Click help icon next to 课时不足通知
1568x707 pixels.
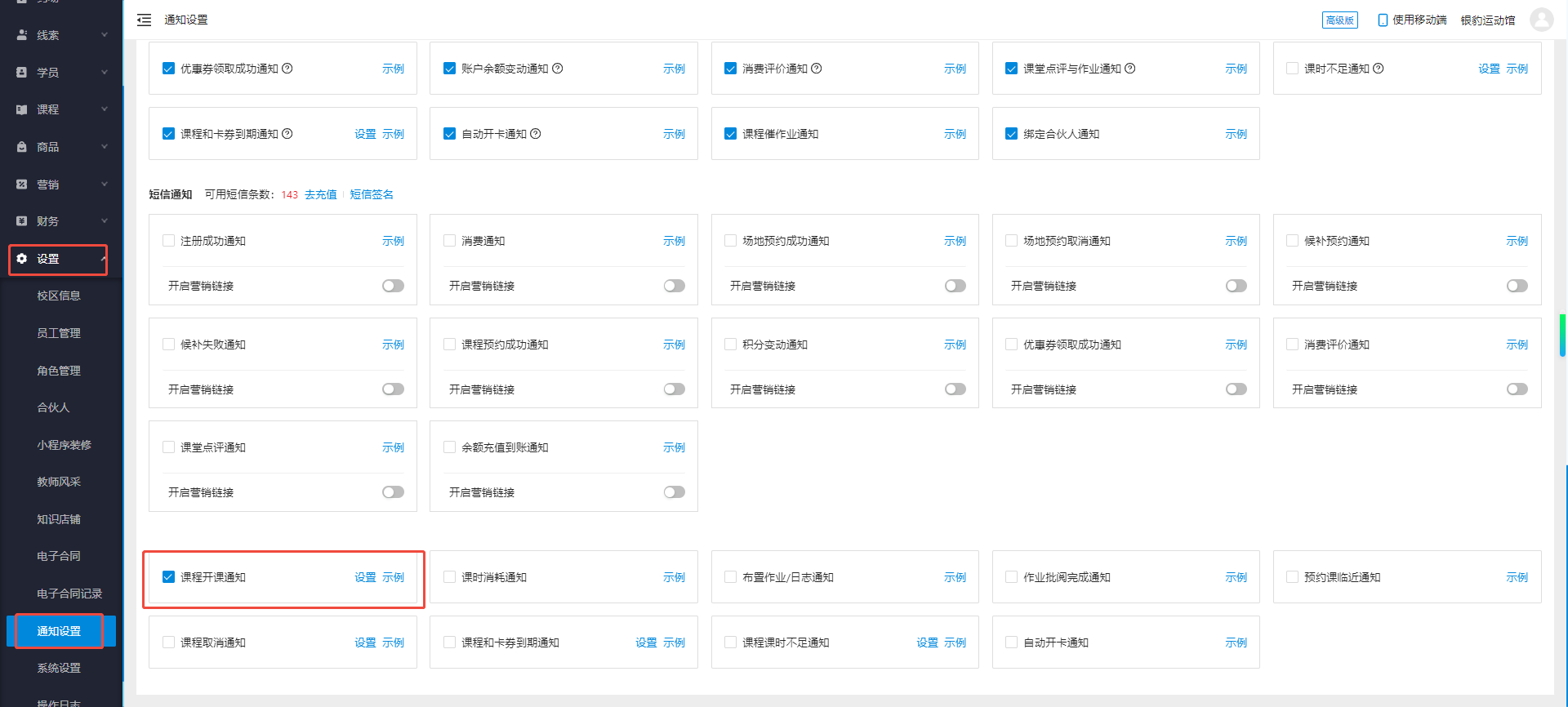pos(1379,69)
